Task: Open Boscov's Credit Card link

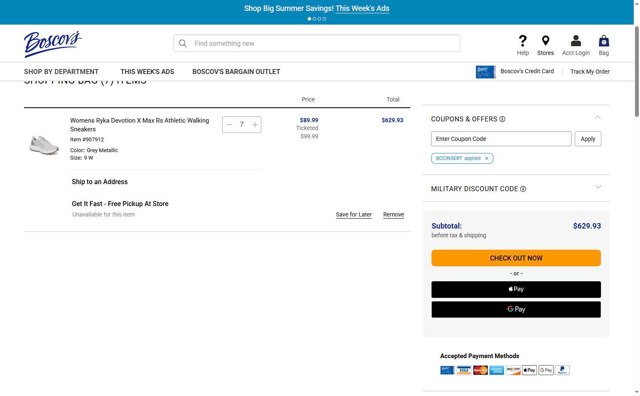Action: coord(527,71)
